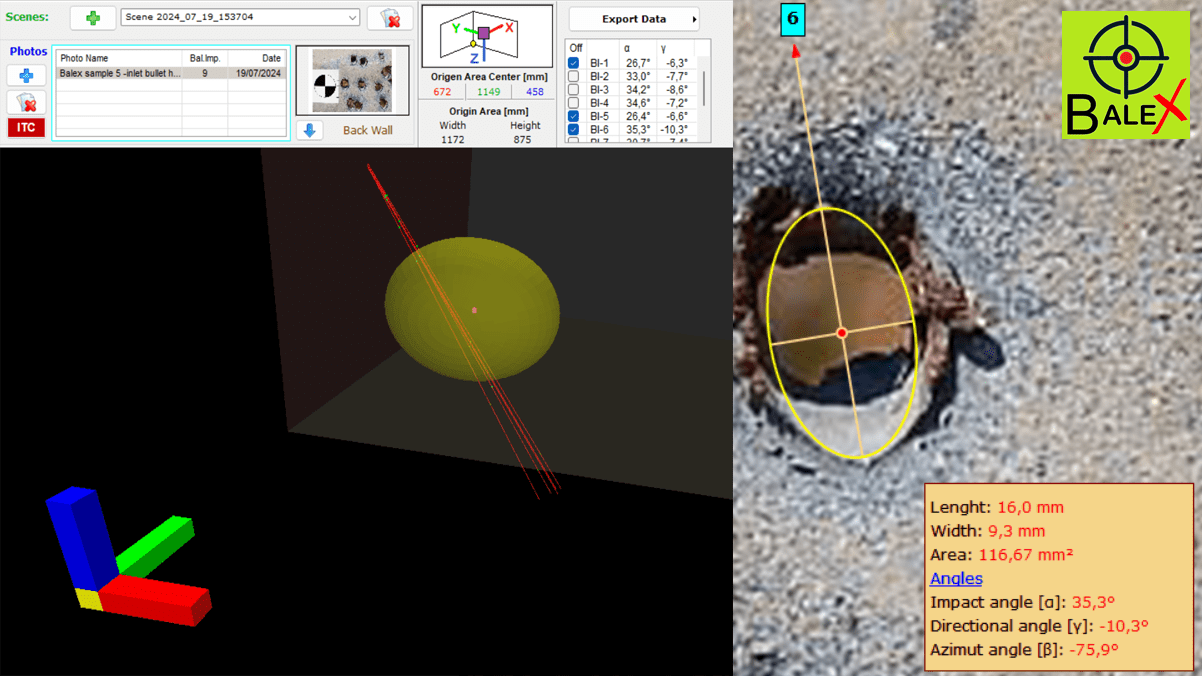Open the scene dropdown Scene 2024_07_19_153704
This screenshot has height=676, width=1202.
click(240, 18)
